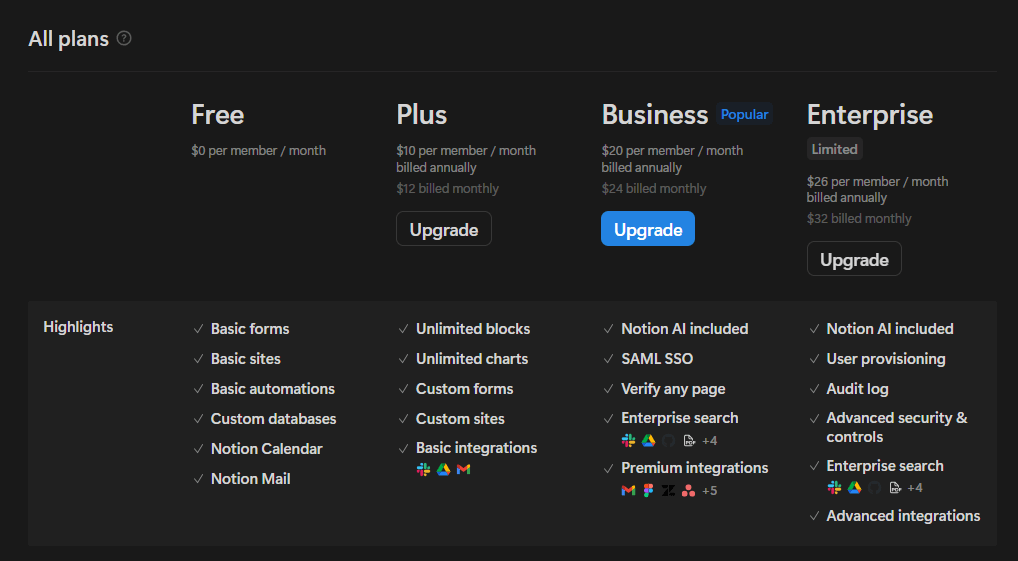Click Slack icon in Enterprise plan's Enterprise search
Screen dimensions: 1018x561
(x=834, y=488)
